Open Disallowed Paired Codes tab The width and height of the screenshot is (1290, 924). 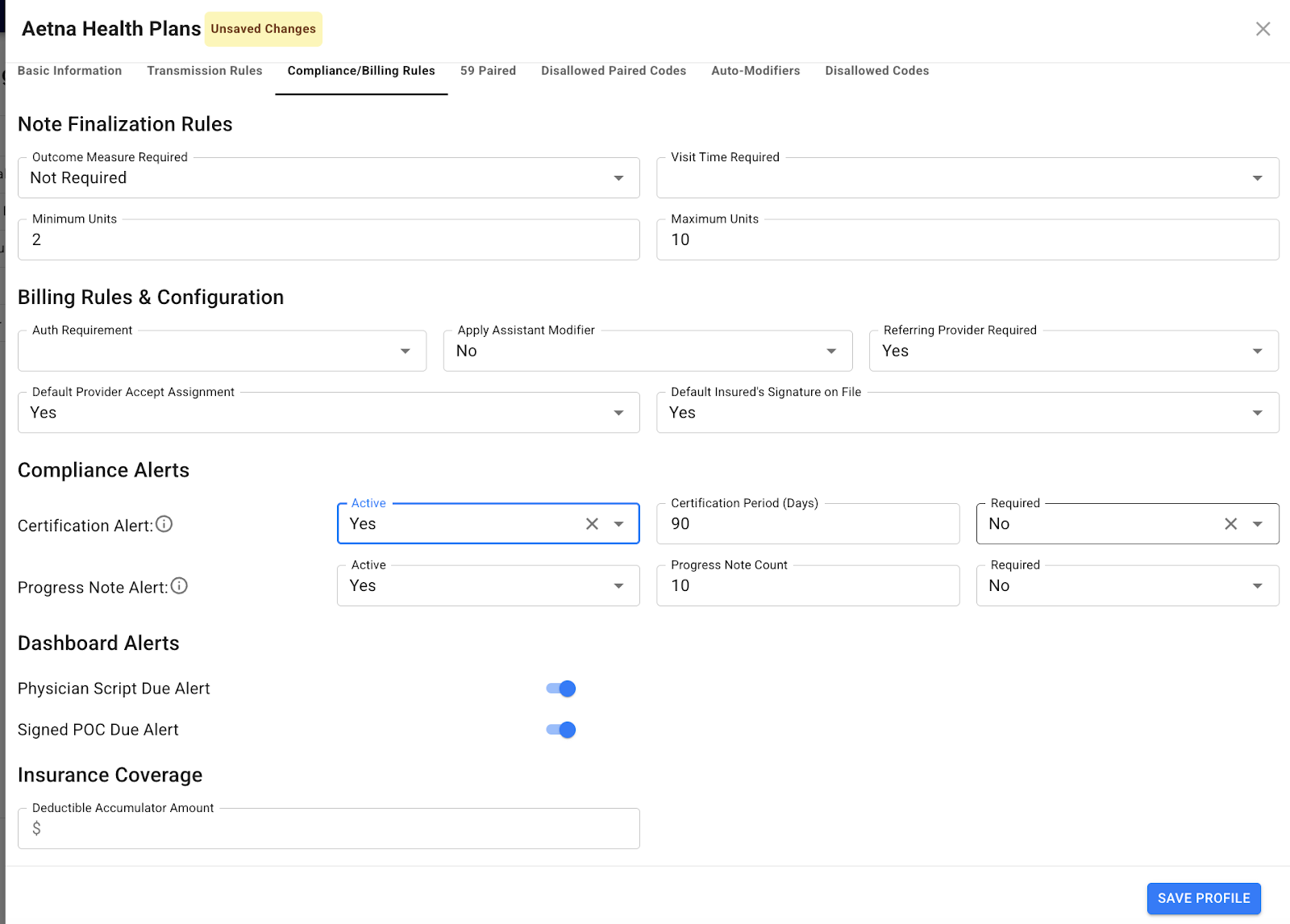click(614, 71)
